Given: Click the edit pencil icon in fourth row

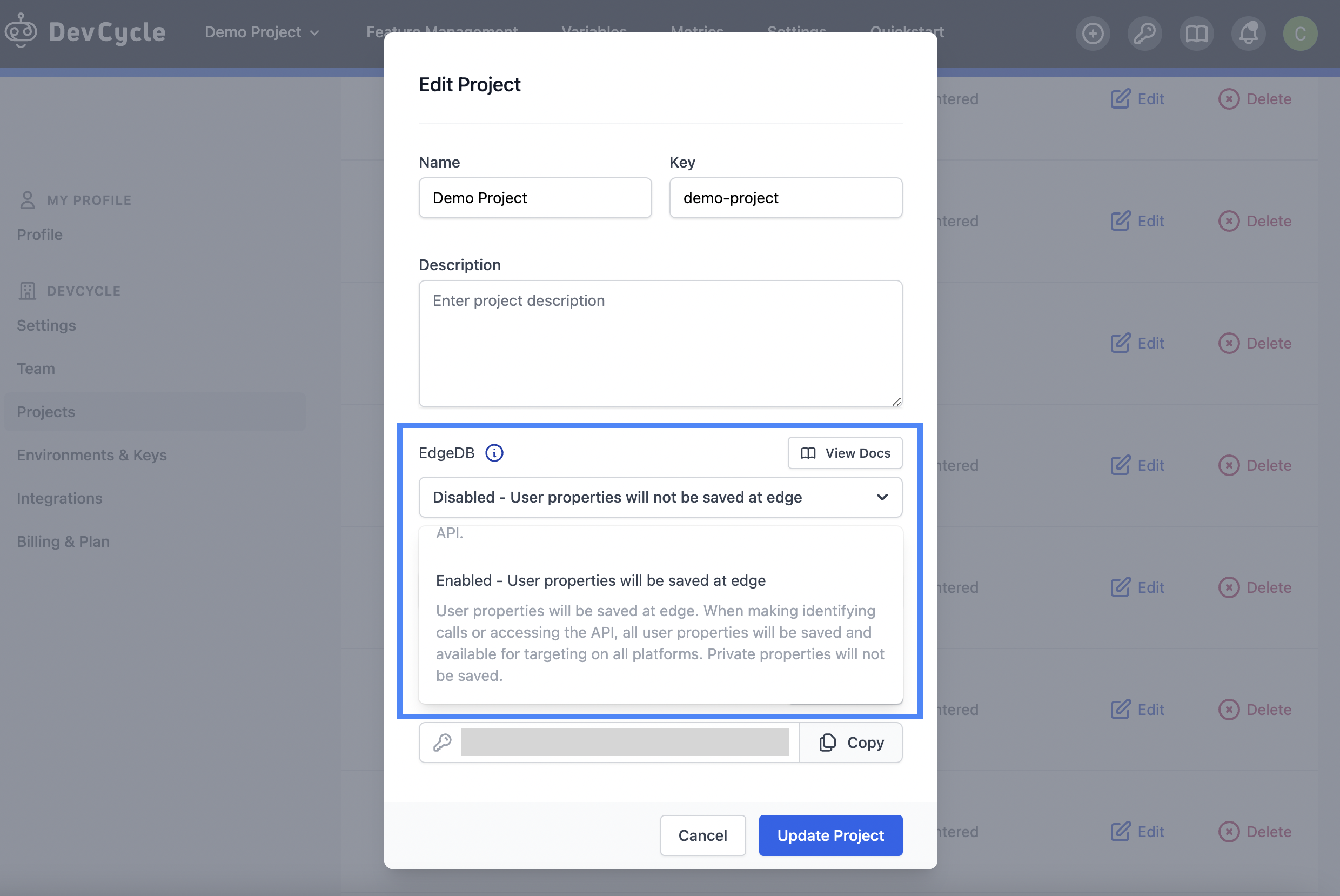Looking at the screenshot, I should click(x=1120, y=465).
